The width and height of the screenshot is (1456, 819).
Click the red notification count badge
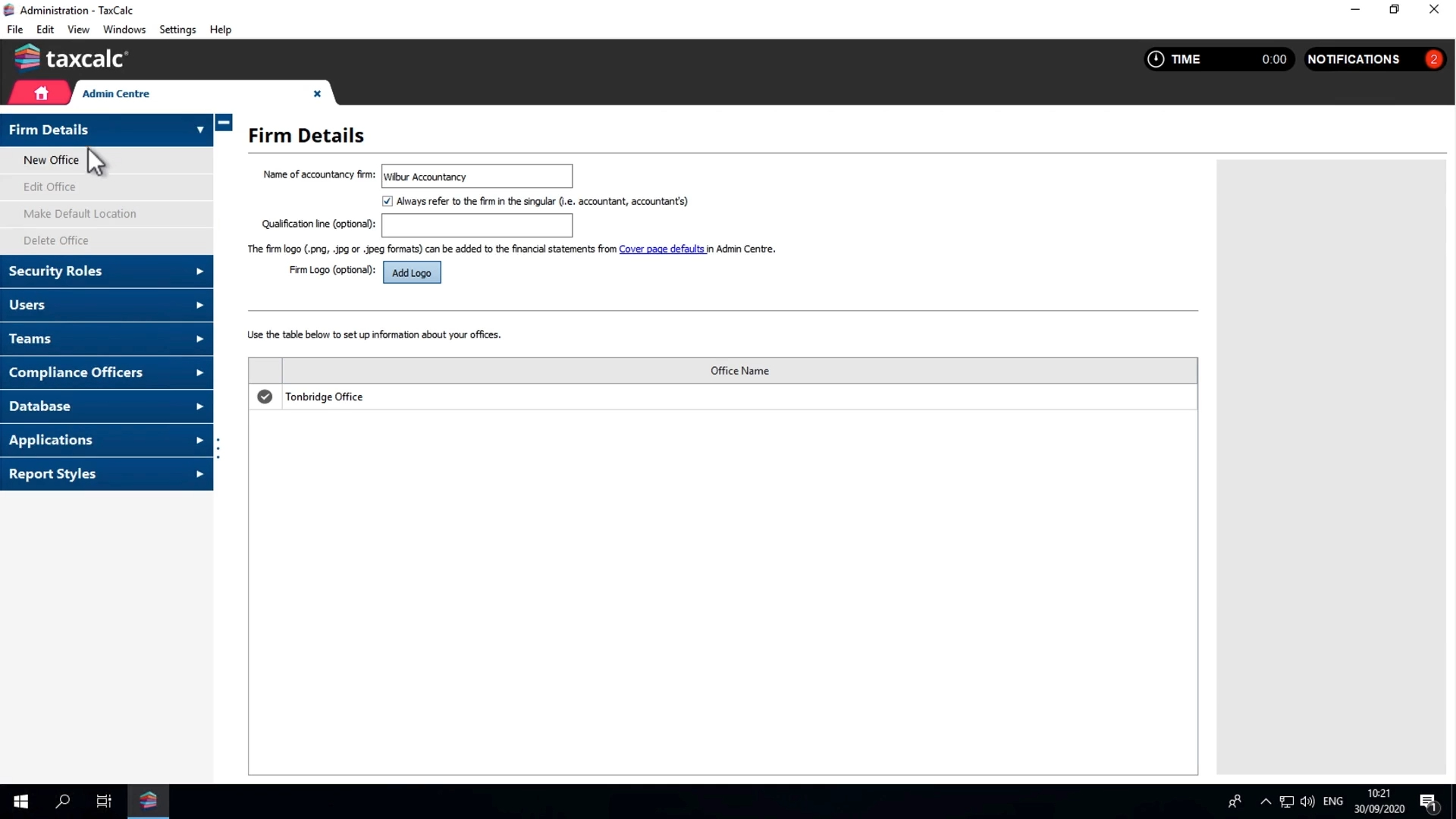pos(1433,59)
